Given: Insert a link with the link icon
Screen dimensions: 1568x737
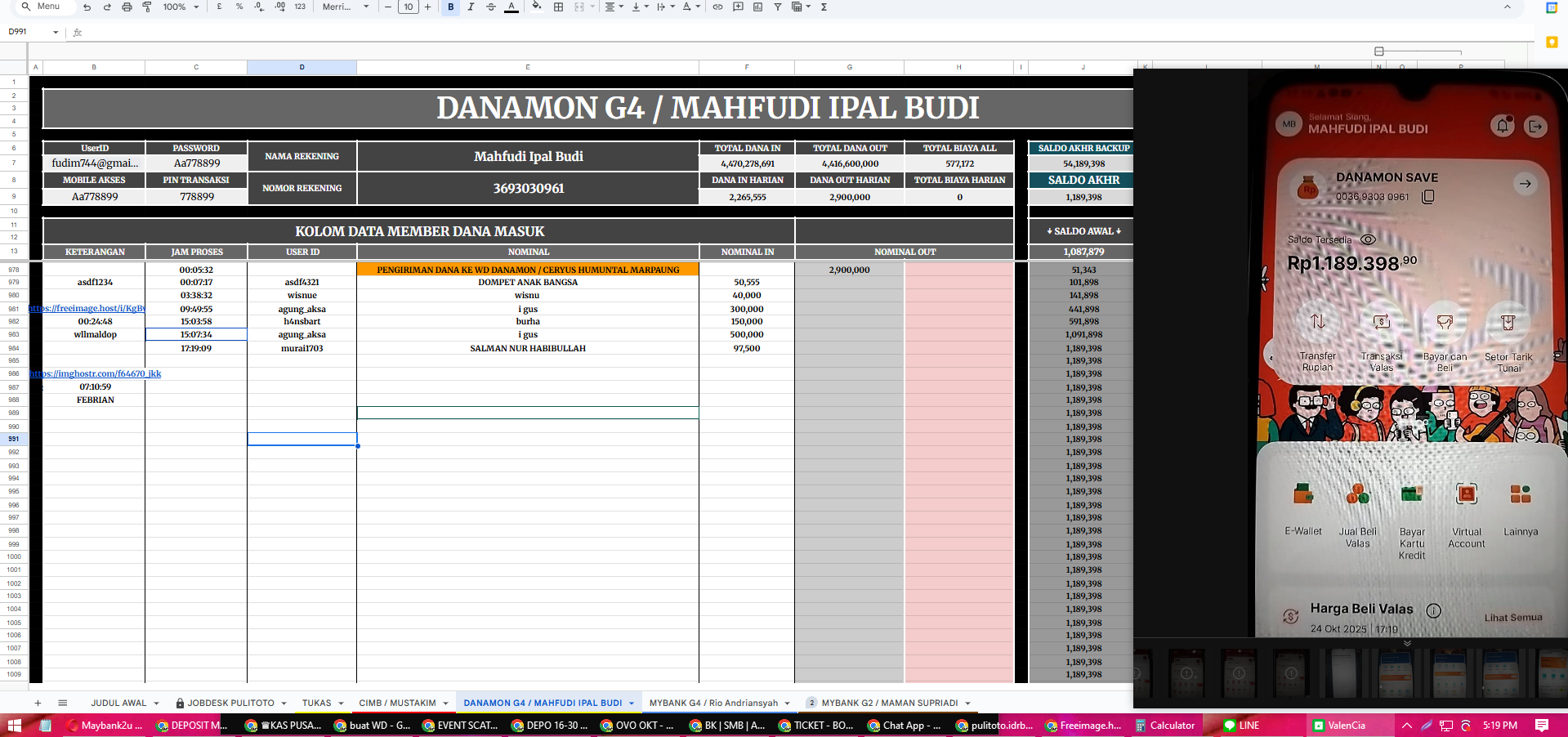Looking at the screenshot, I should pos(718,7).
